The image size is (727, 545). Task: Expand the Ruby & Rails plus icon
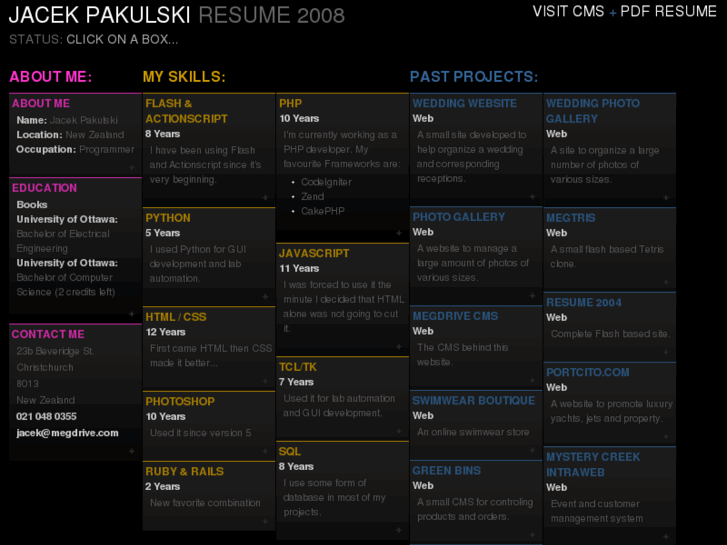pyautogui.click(x=265, y=521)
